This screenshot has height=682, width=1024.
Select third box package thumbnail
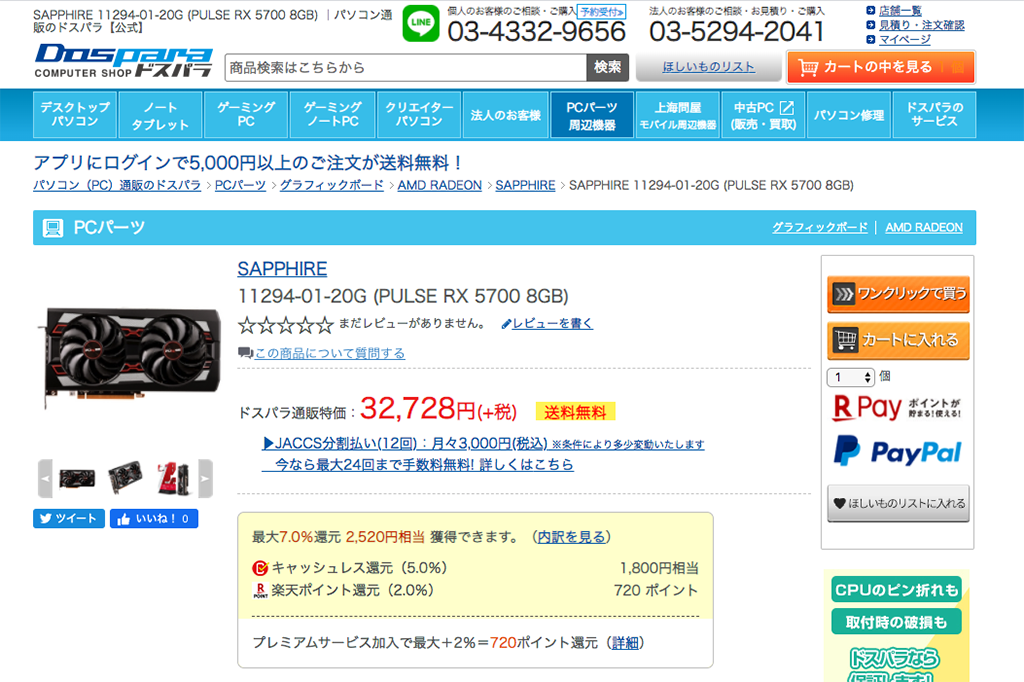tap(174, 478)
